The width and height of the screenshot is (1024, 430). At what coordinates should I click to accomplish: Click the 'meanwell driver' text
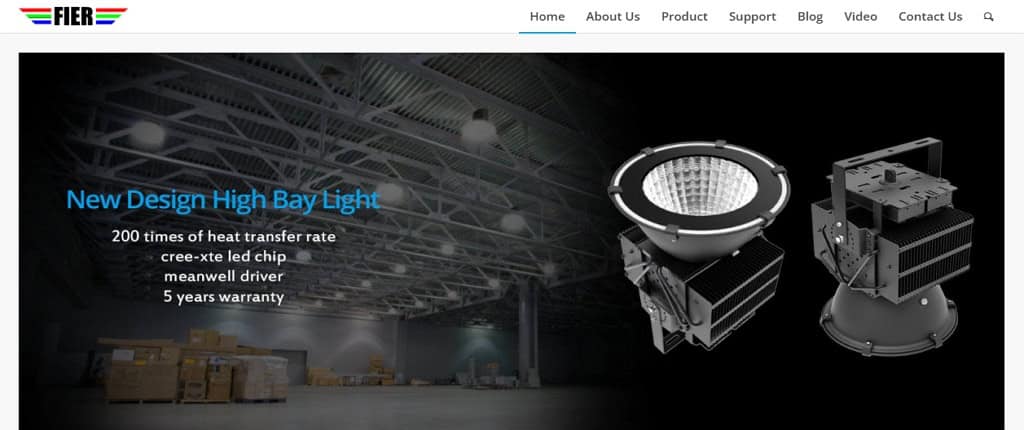point(223,276)
